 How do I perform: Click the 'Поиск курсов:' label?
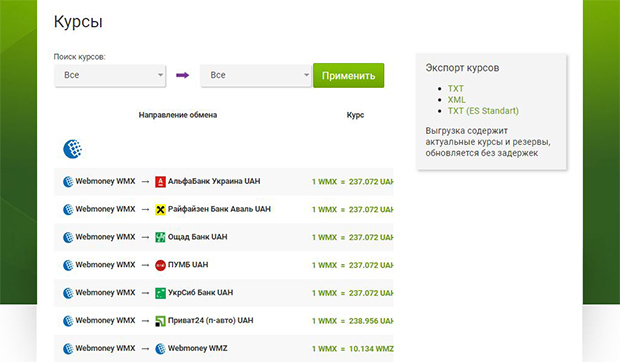pos(79,57)
